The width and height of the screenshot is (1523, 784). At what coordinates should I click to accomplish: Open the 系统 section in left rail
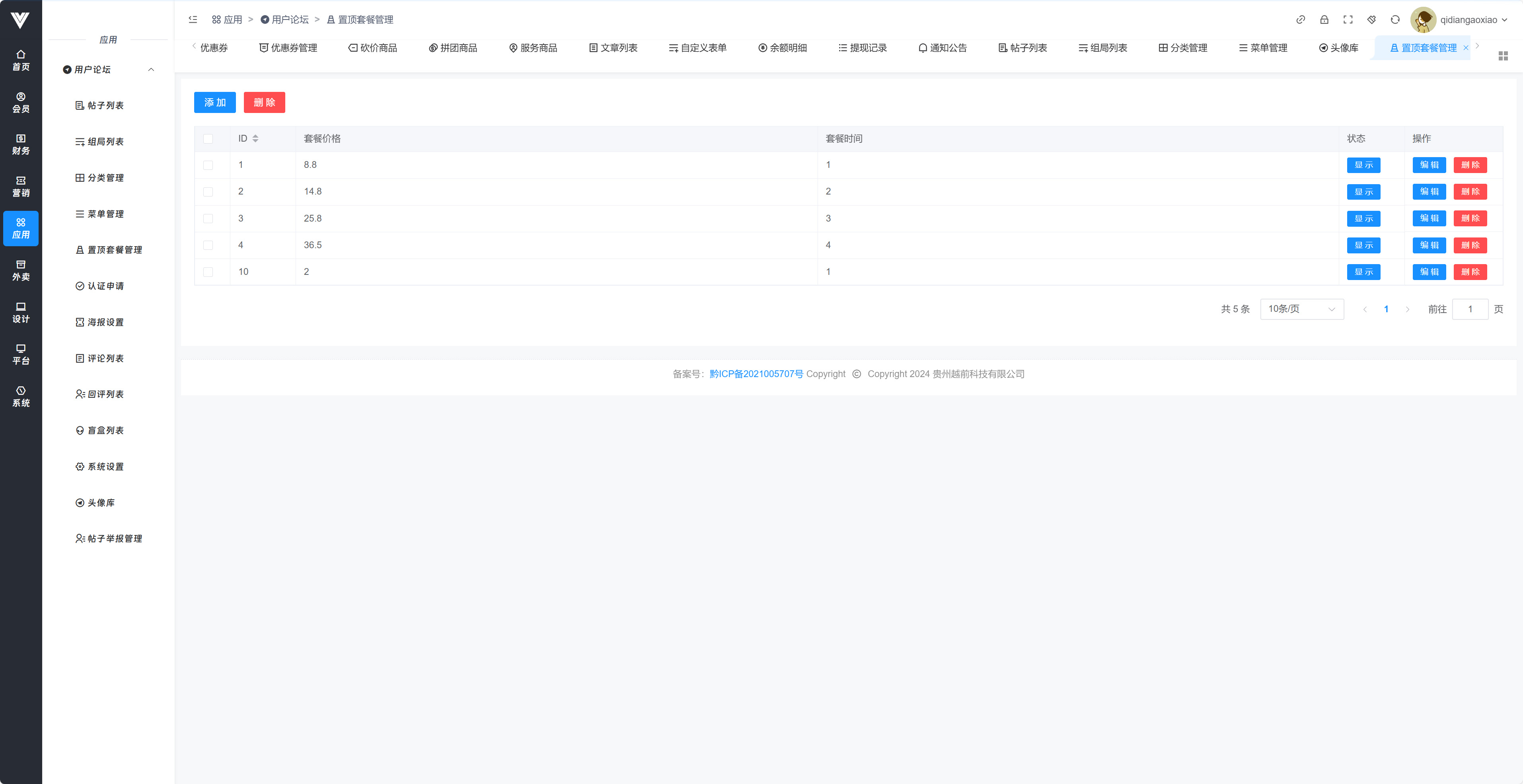tap(21, 396)
